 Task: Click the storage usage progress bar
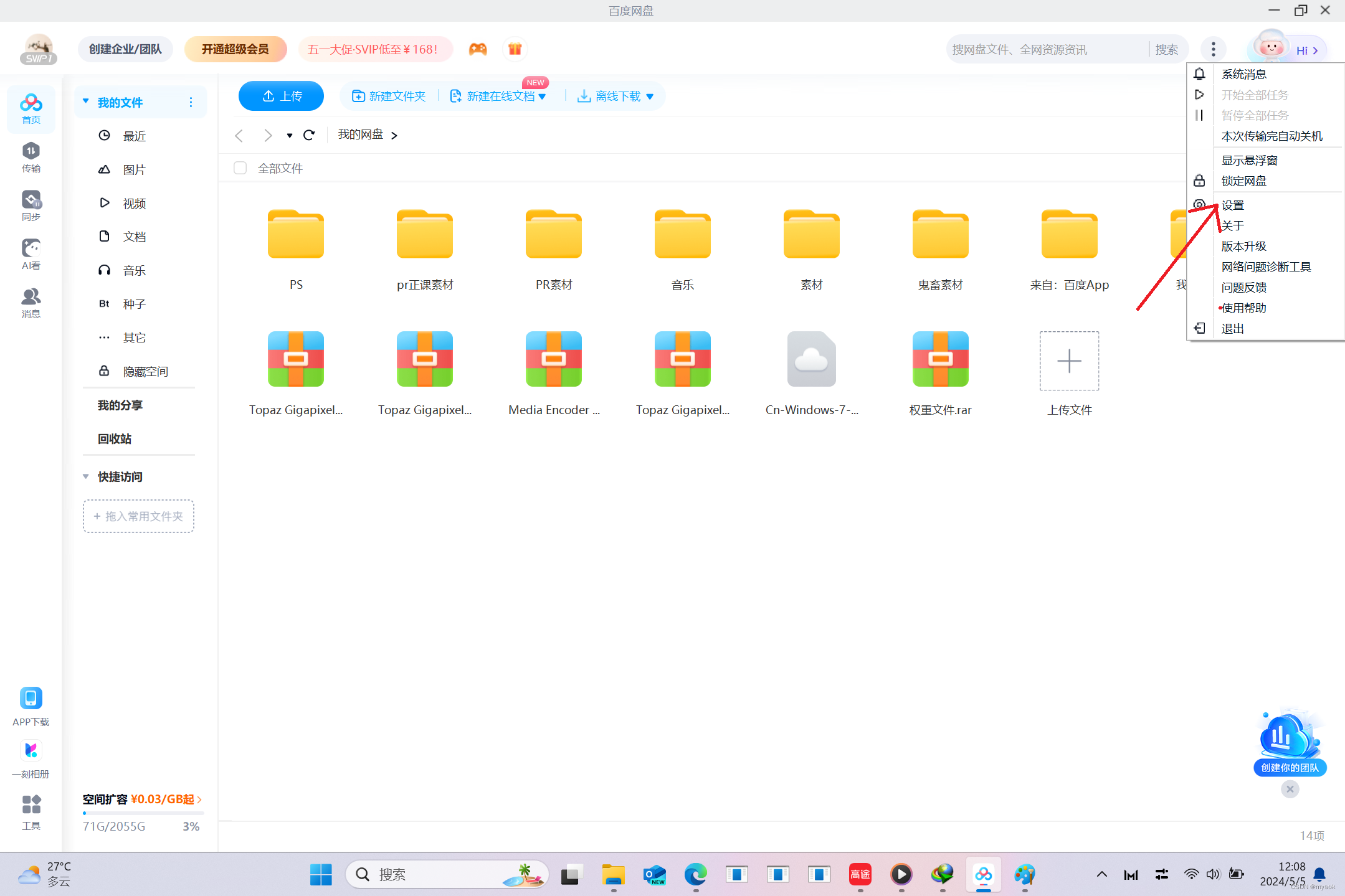pyautogui.click(x=143, y=813)
